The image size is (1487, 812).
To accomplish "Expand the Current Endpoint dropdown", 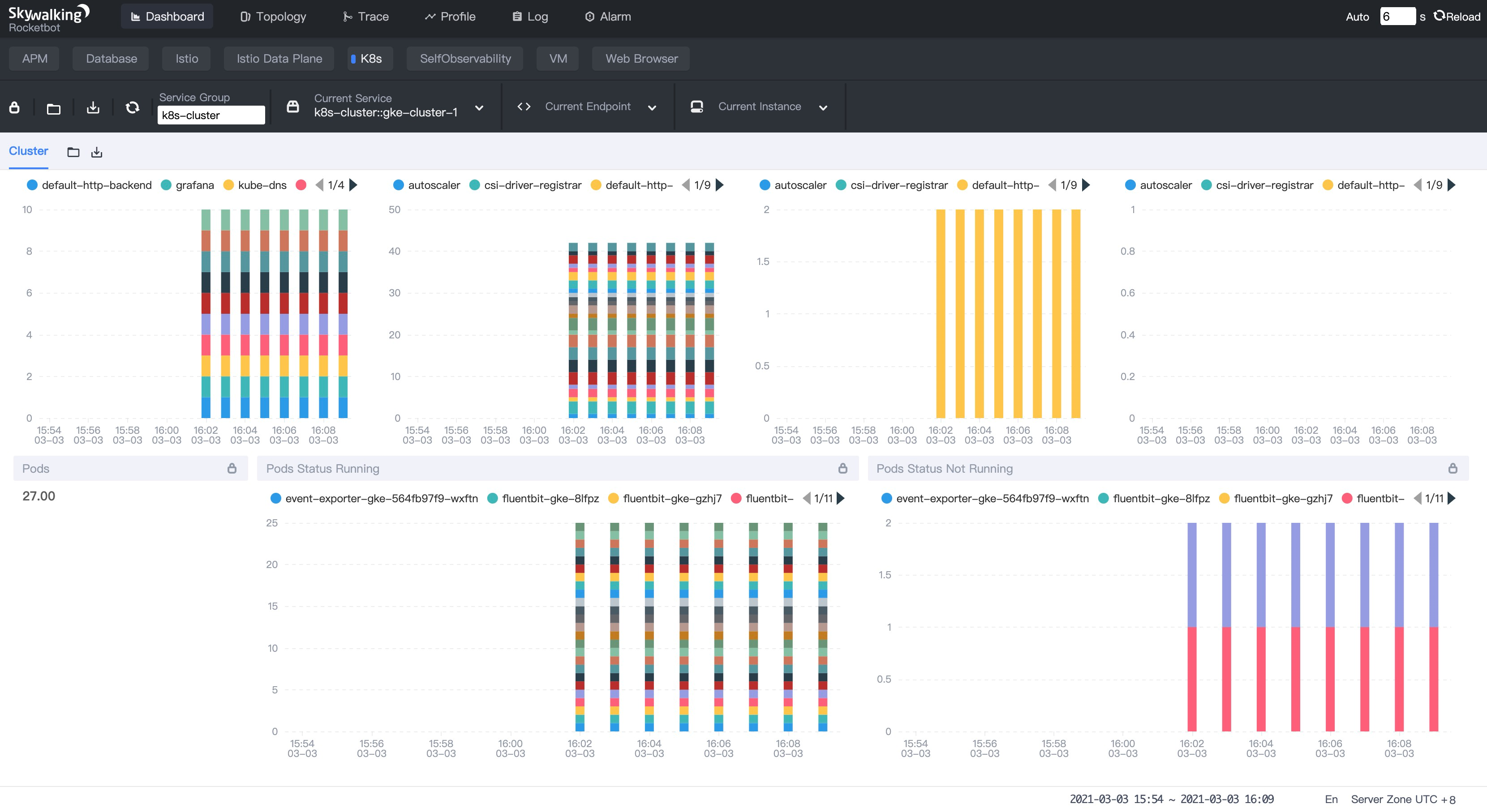I will coord(652,107).
